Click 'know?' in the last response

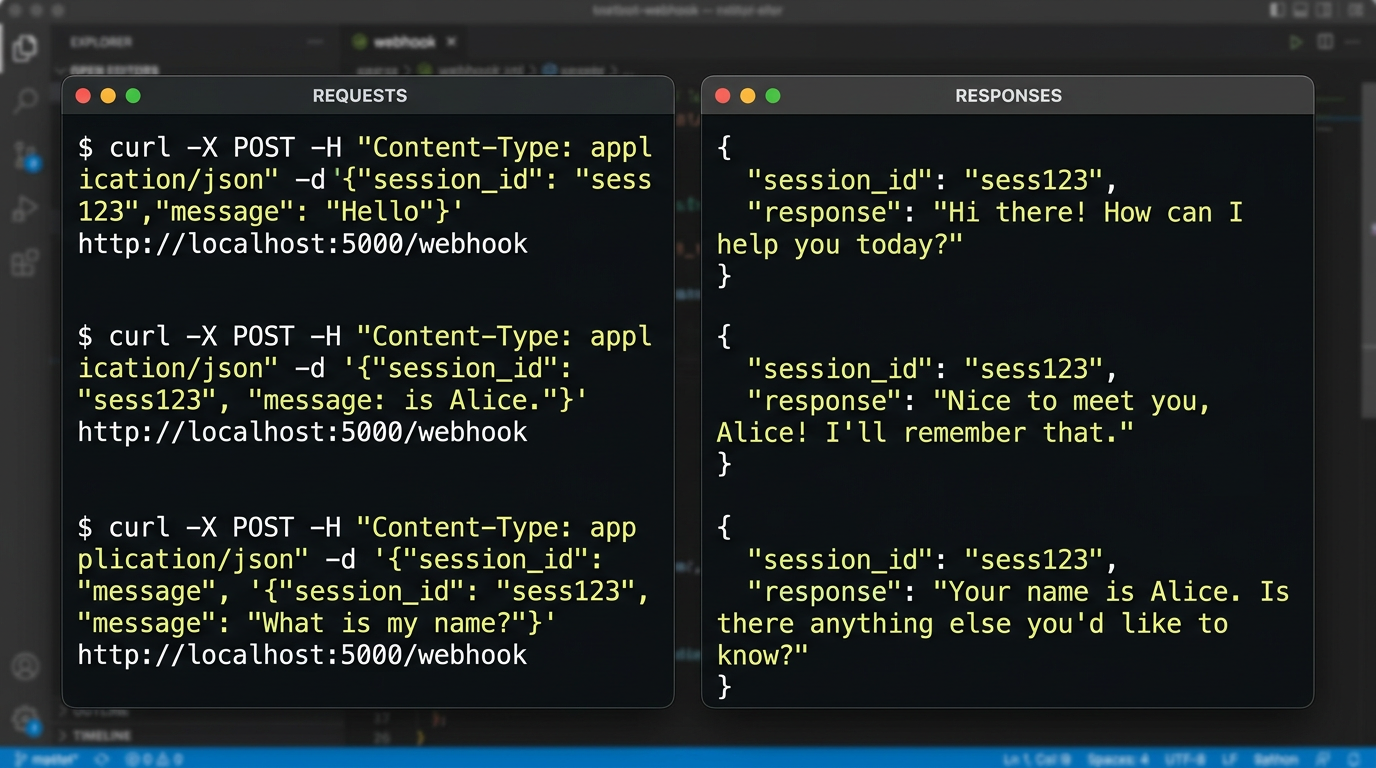pos(762,655)
